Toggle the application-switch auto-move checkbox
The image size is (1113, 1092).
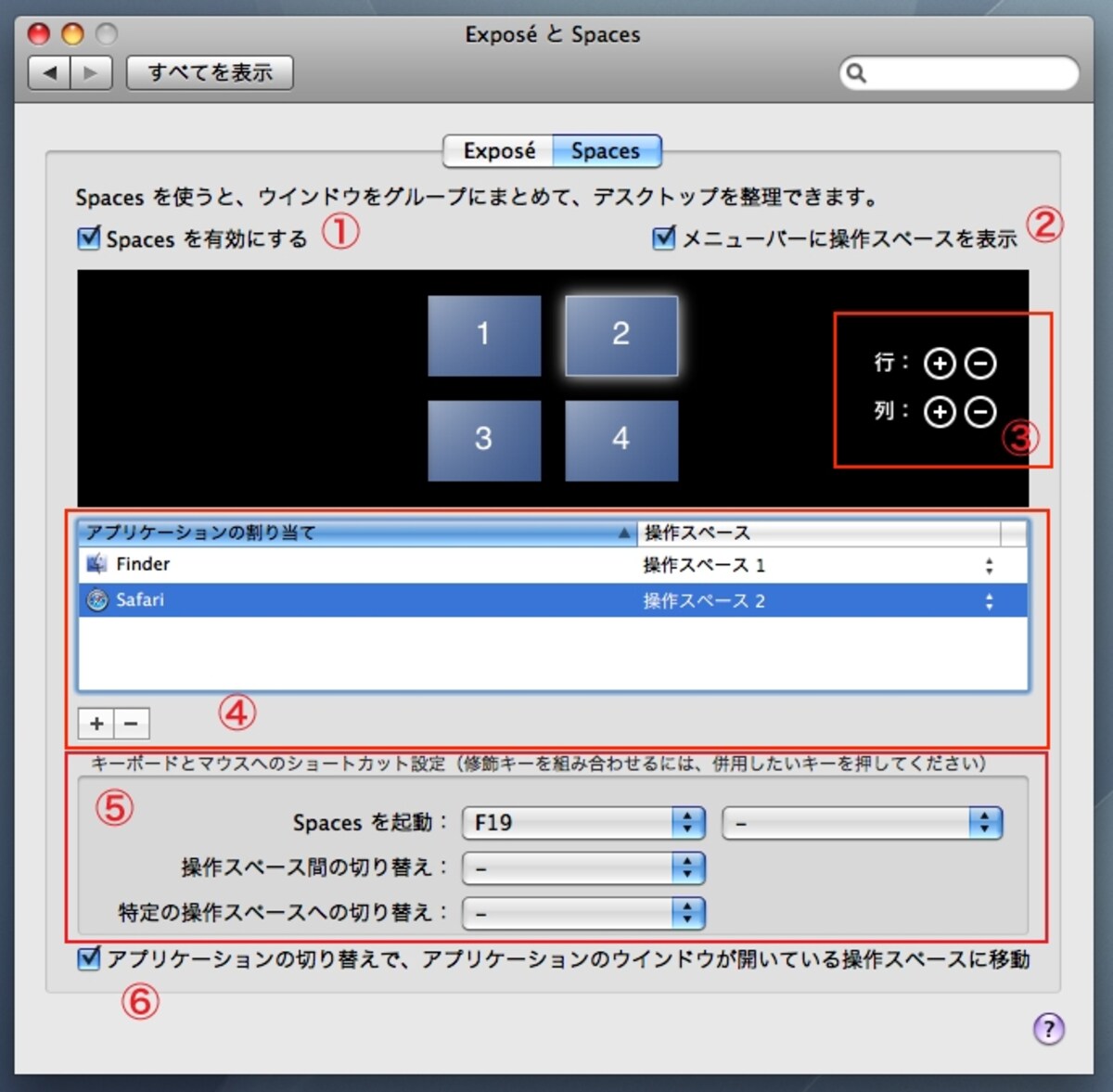tap(88, 958)
